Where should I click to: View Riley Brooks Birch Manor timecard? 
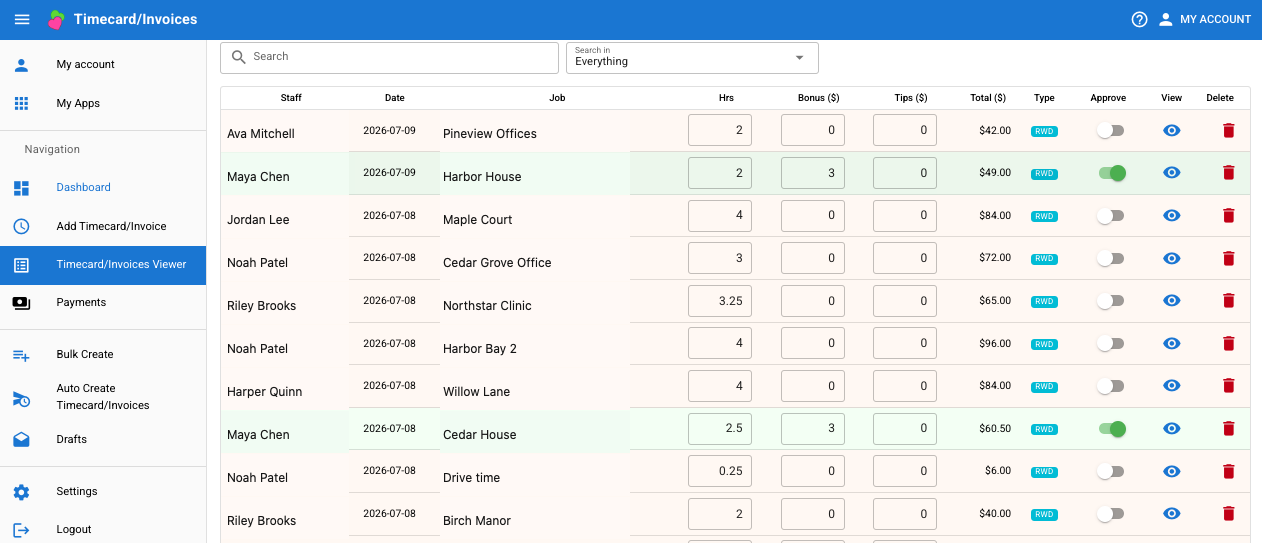coord(1172,514)
